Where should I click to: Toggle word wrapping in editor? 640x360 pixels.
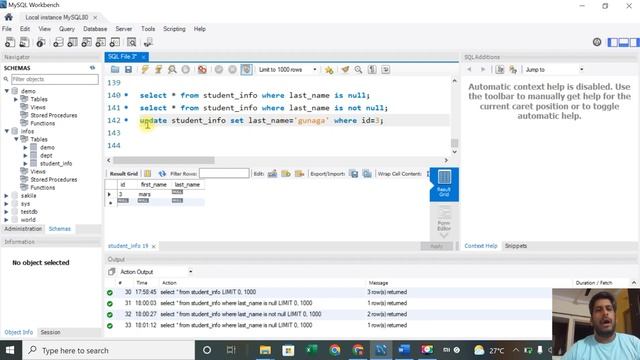coord(386,70)
